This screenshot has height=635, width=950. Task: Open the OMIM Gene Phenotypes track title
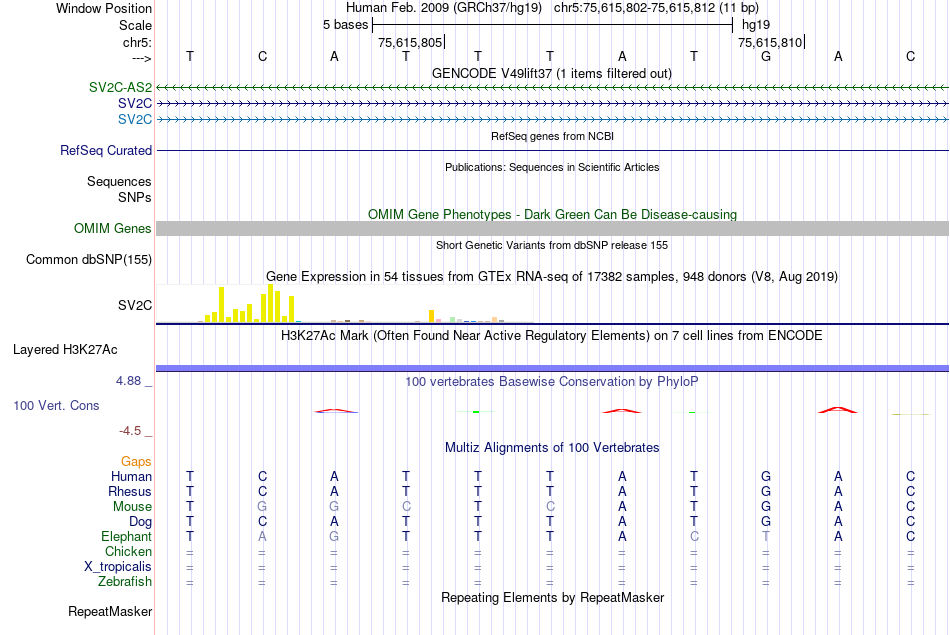552,214
